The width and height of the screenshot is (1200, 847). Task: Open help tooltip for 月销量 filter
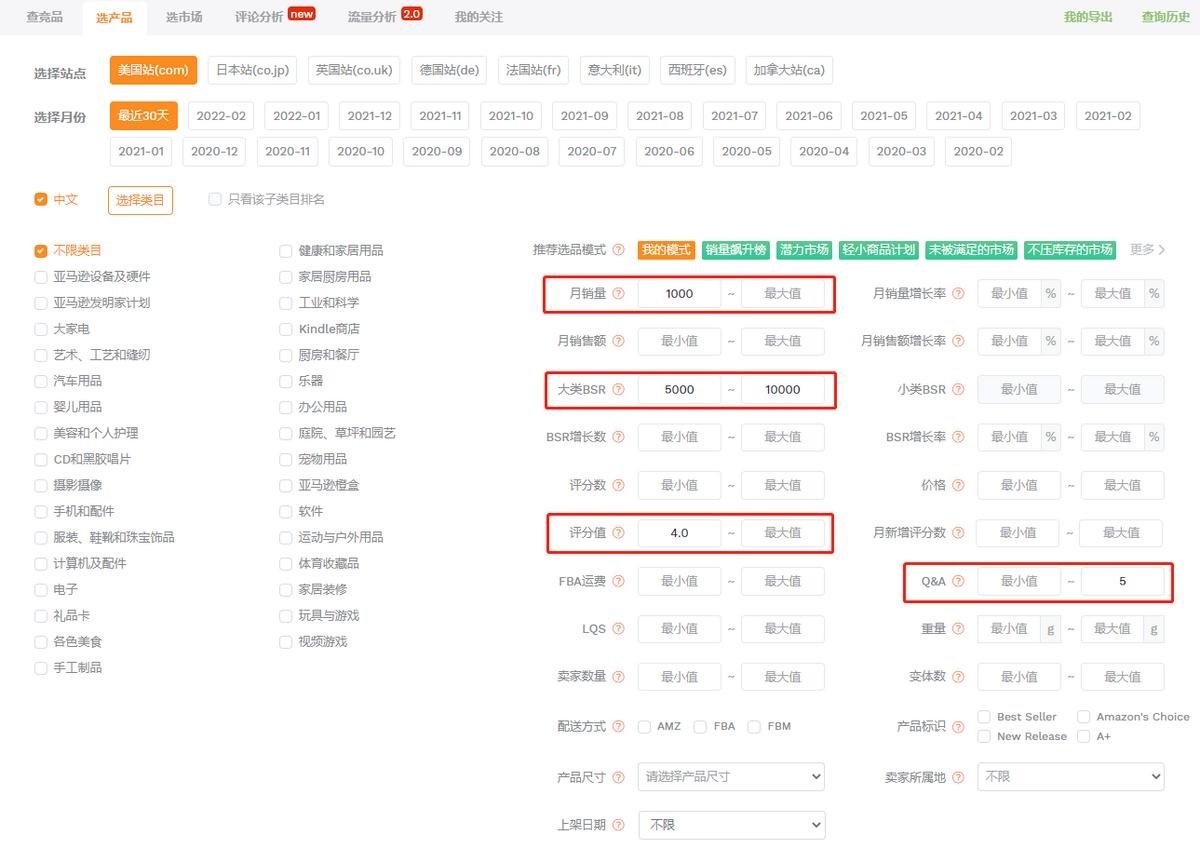tap(620, 293)
